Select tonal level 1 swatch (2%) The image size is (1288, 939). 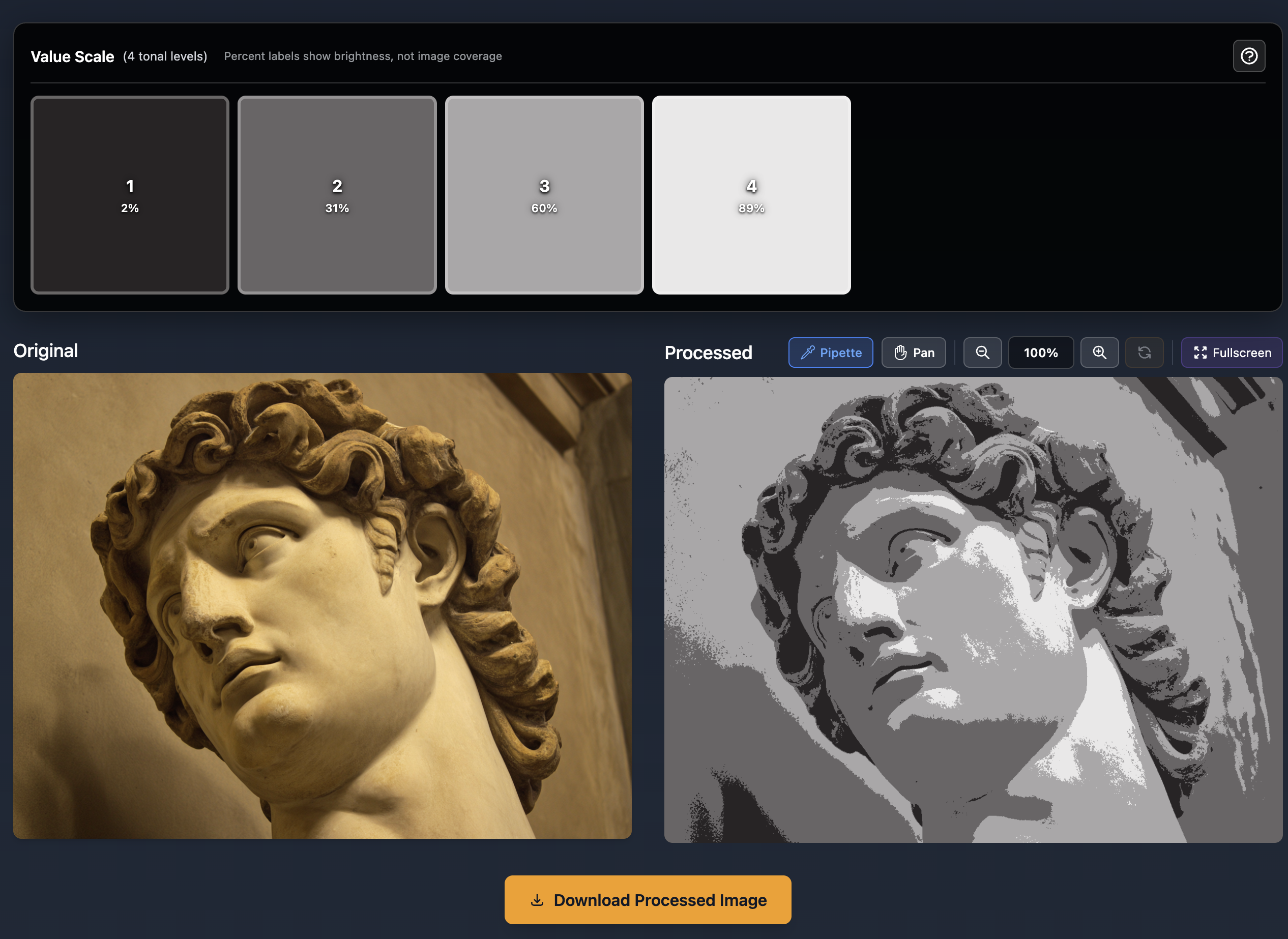click(130, 195)
